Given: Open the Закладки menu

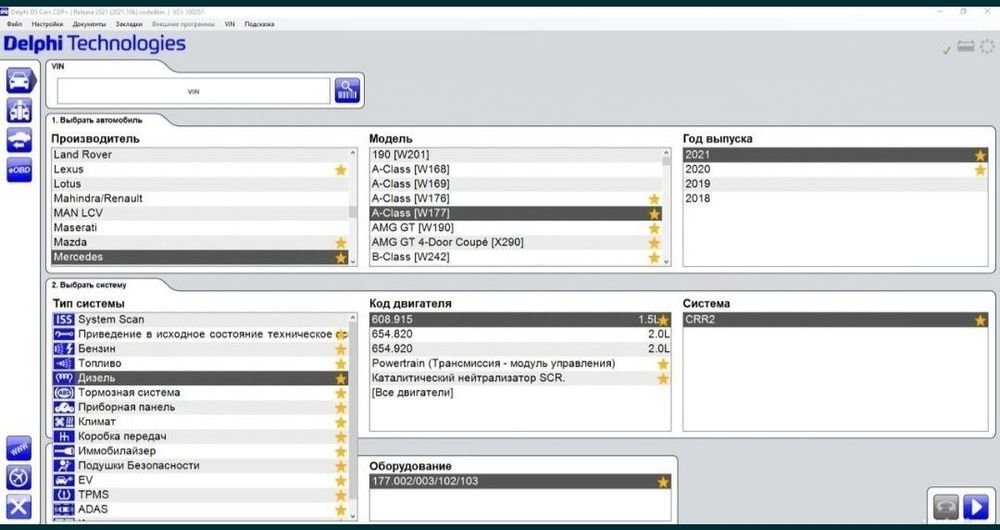Looking at the screenshot, I should (x=129, y=24).
